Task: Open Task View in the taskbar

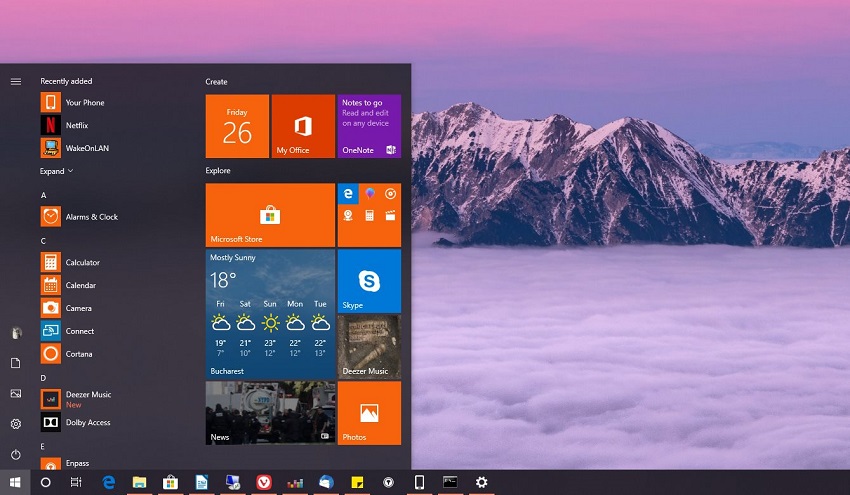Action: click(x=76, y=482)
